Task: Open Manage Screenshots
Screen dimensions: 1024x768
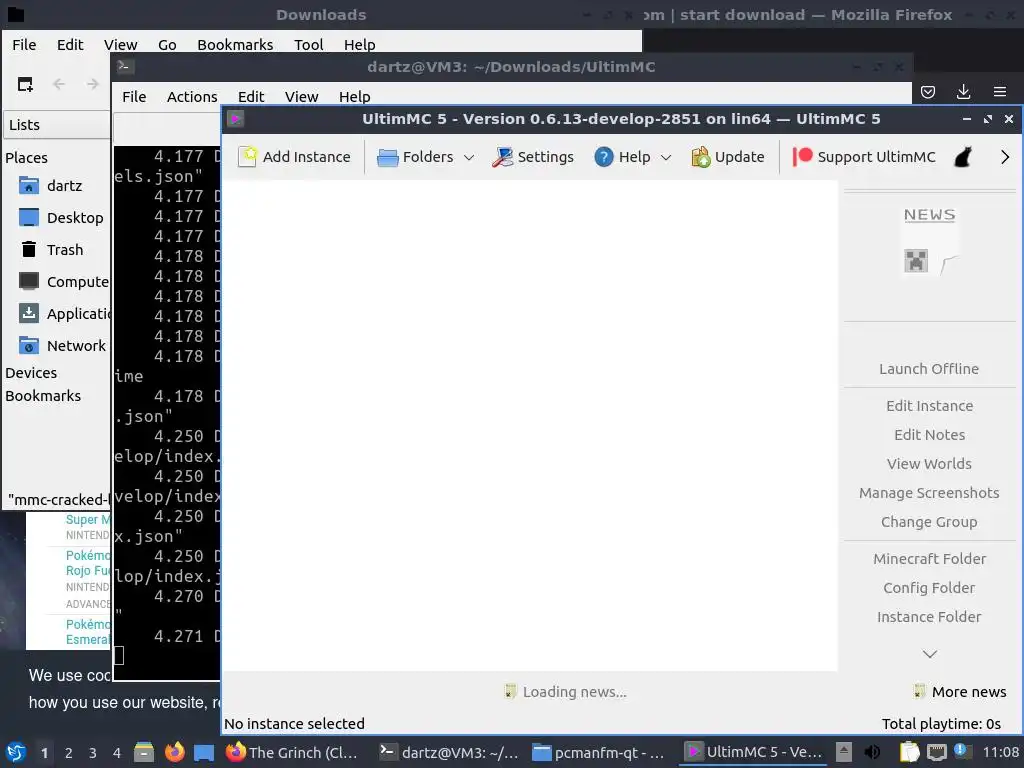Action: pyautogui.click(x=929, y=493)
